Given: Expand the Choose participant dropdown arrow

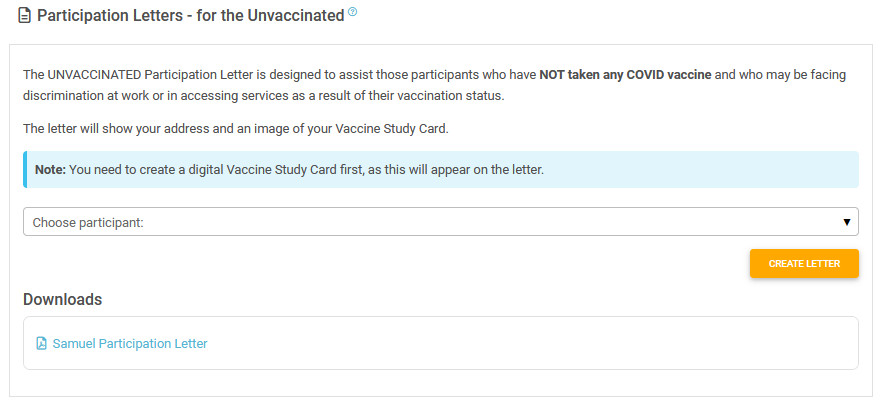Looking at the screenshot, I should 846,222.
